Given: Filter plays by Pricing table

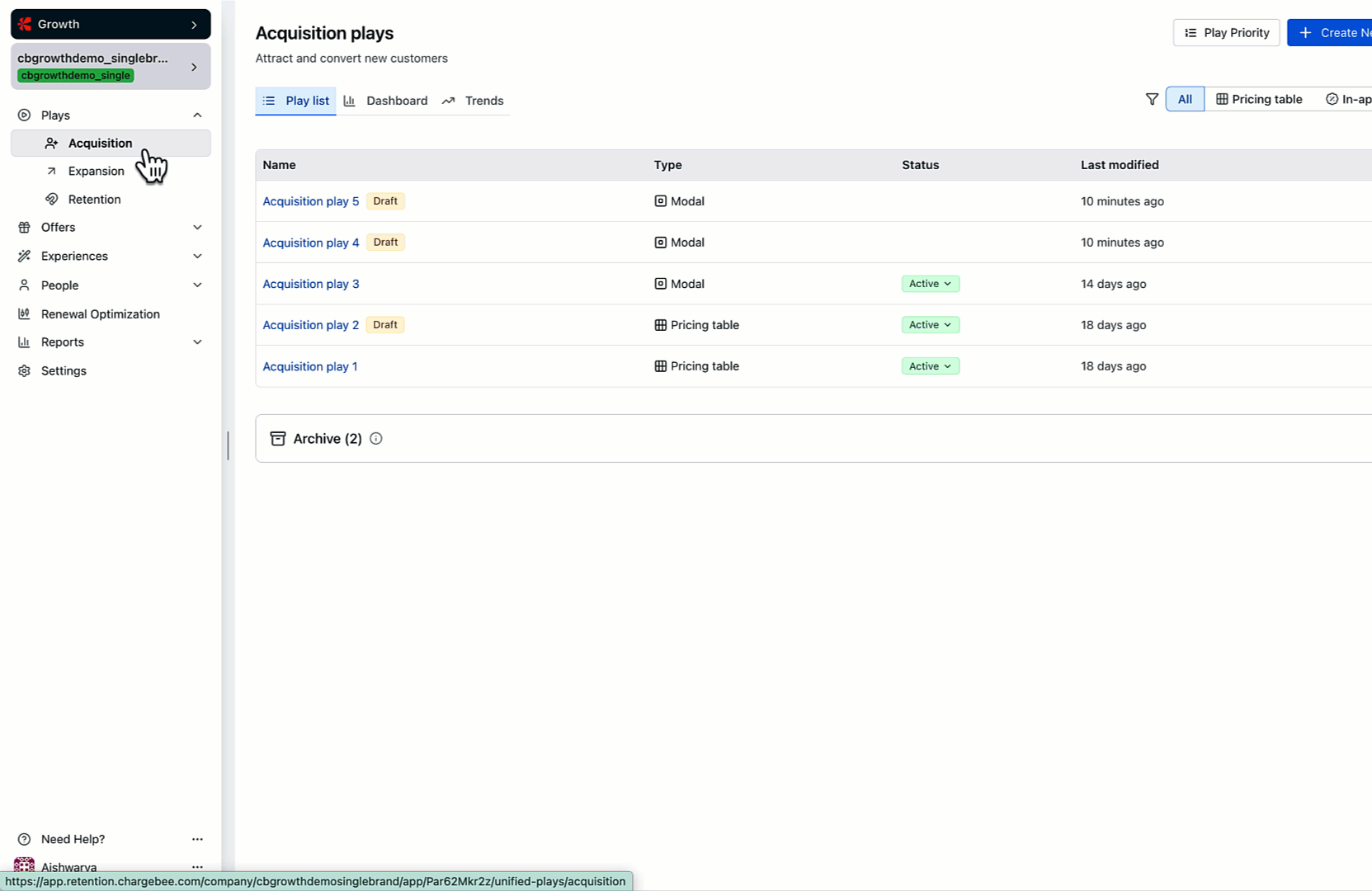Looking at the screenshot, I should pos(1259,99).
